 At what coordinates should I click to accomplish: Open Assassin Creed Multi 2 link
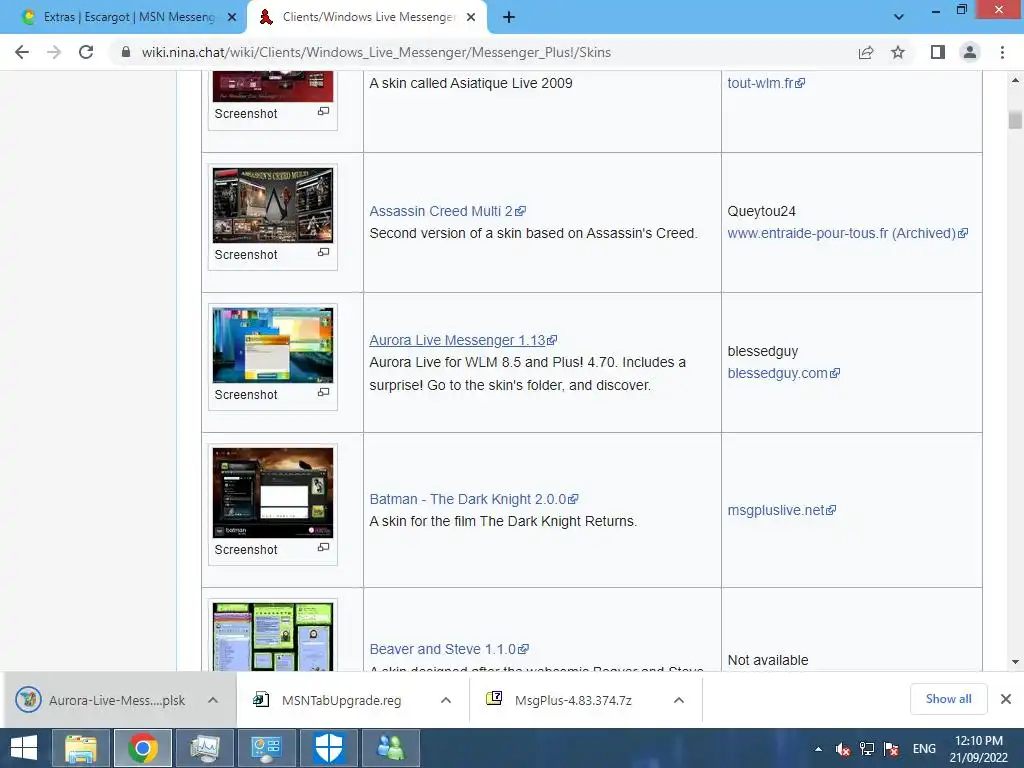pyautogui.click(x=447, y=211)
